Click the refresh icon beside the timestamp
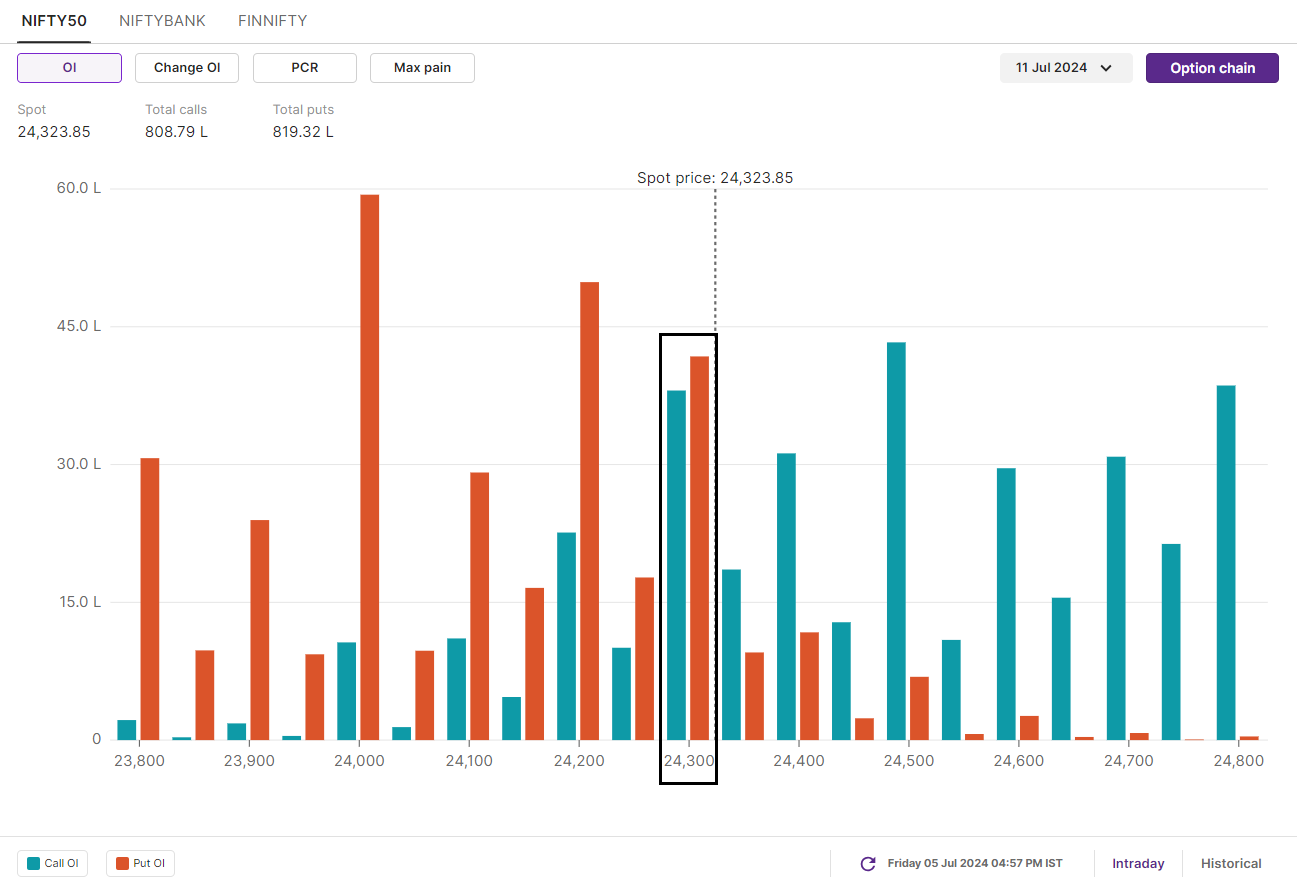 868,863
